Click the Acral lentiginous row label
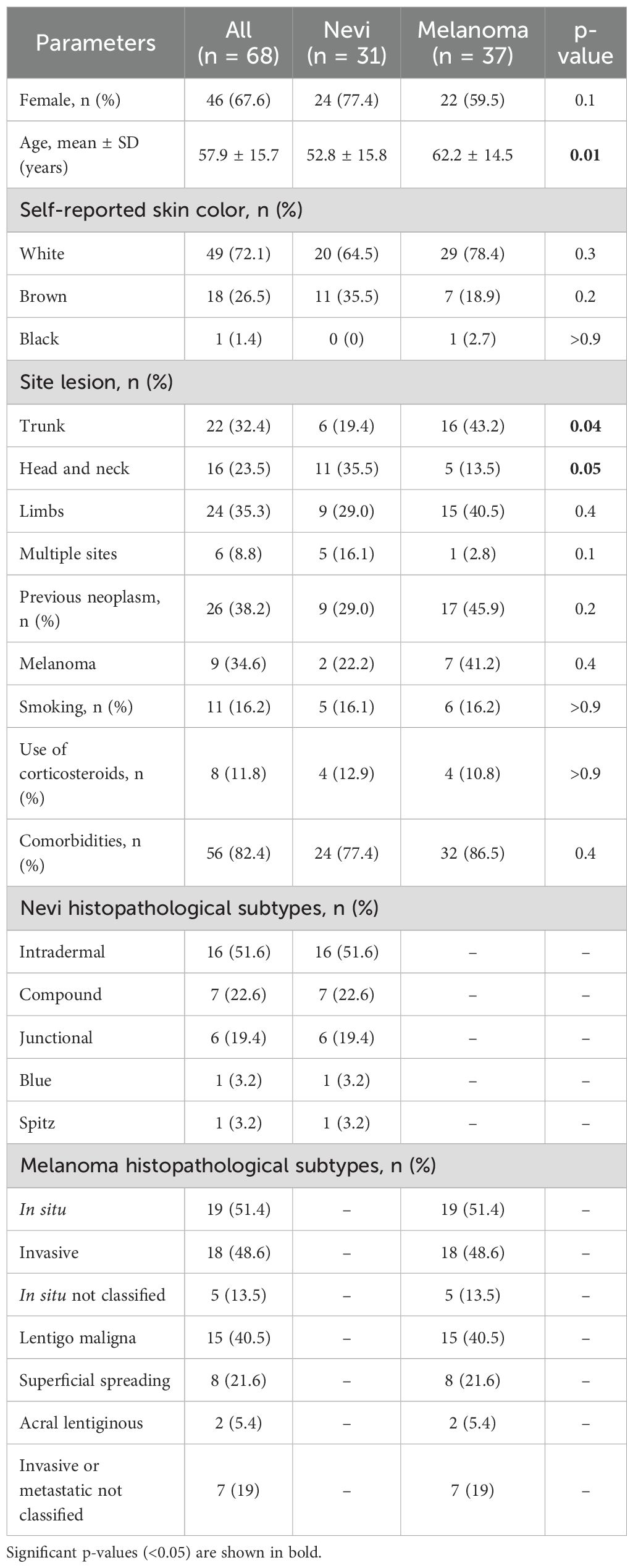Image resolution: width=633 pixels, height=1568 pixels. click(x=81, y=1423)
